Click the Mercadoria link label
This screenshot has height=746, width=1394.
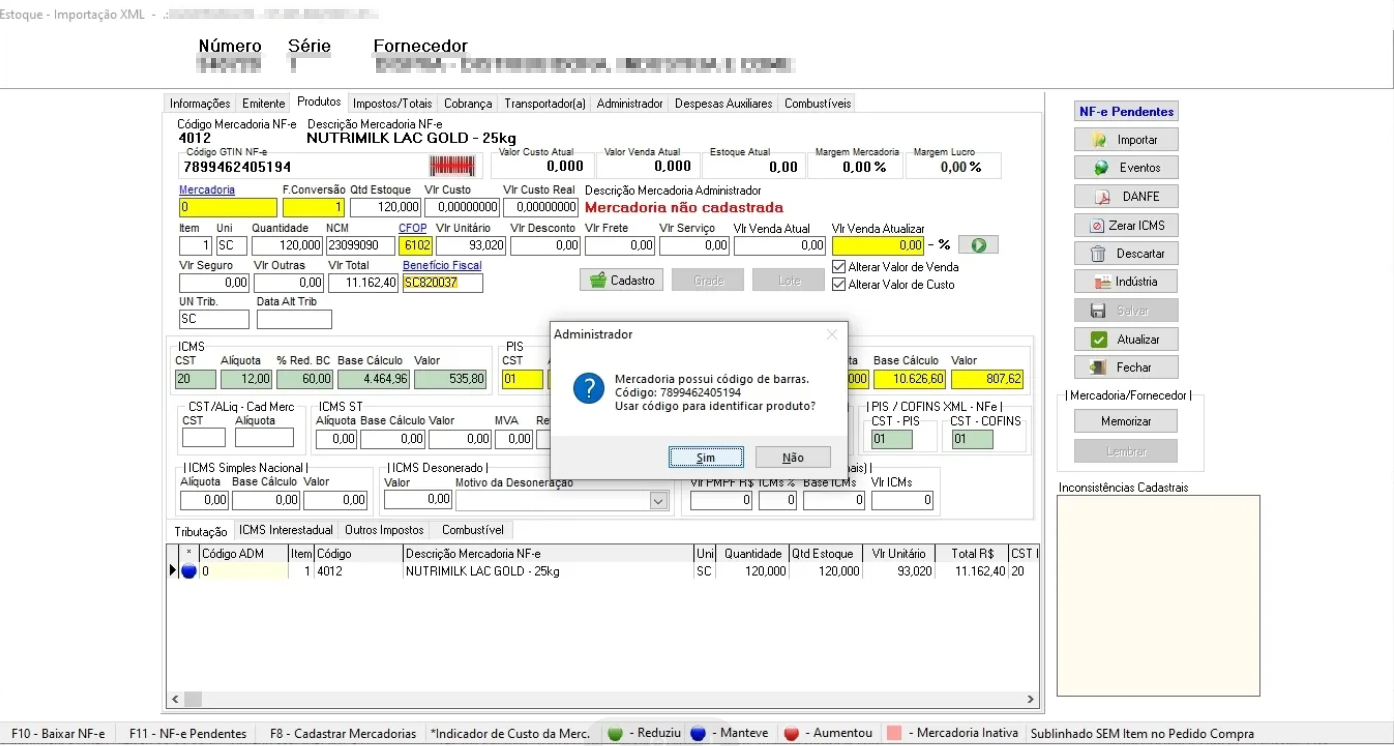tap(207, 190)
